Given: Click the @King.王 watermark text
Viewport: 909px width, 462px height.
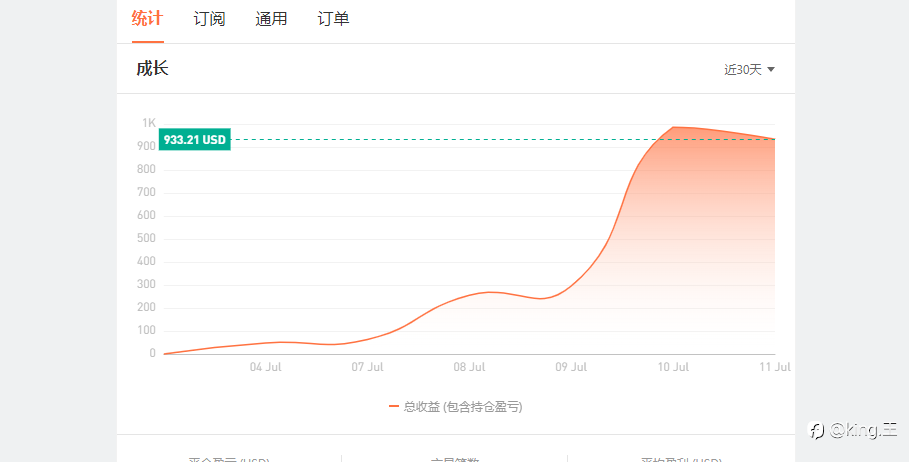Looking at the screenshot, I should (x=863, y=430).
